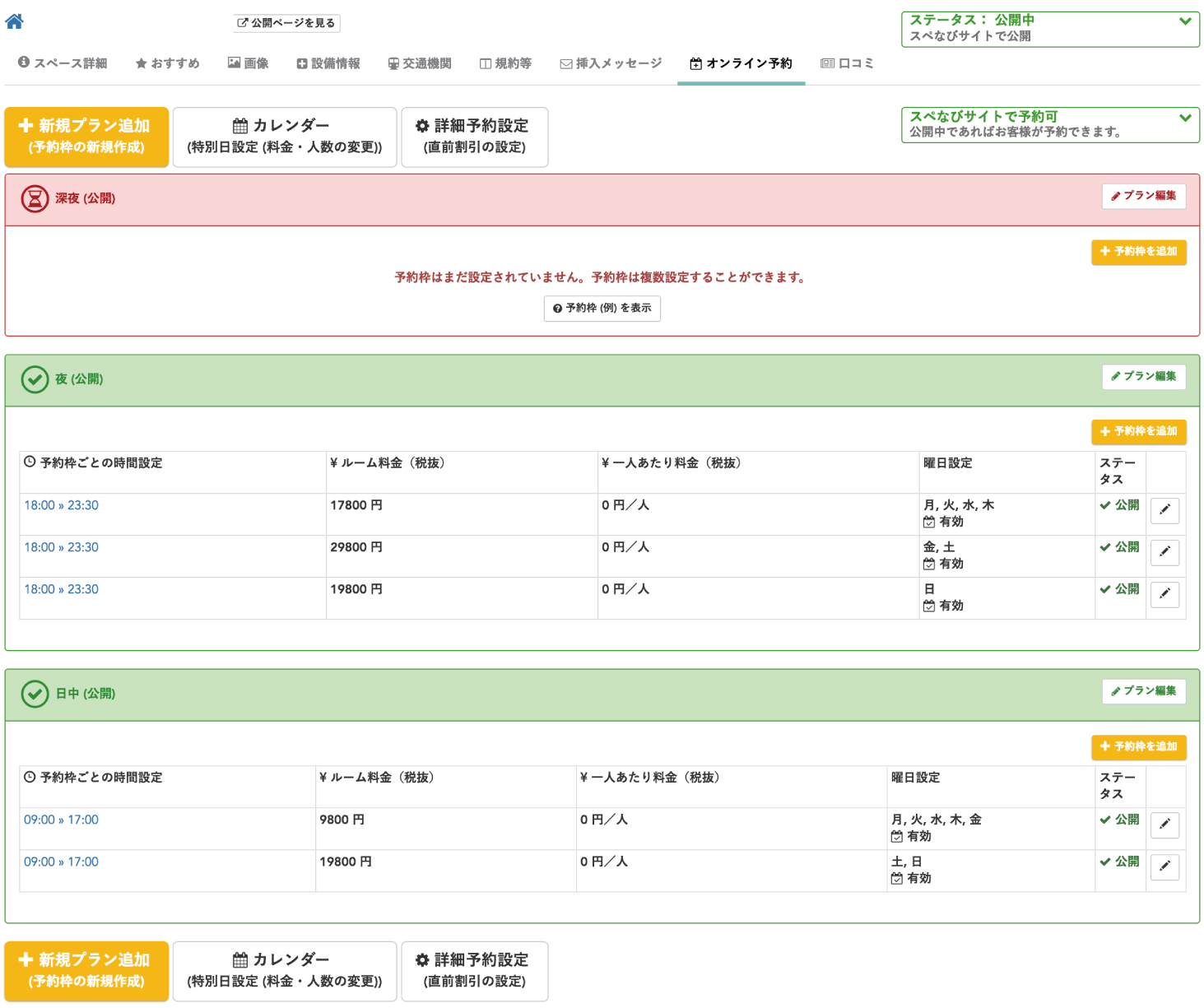Viewport: 1204px width, 1008px height.
Task: Click the edit pencil on the 9800円 daytime row
Action: (x=1164, y=825)
